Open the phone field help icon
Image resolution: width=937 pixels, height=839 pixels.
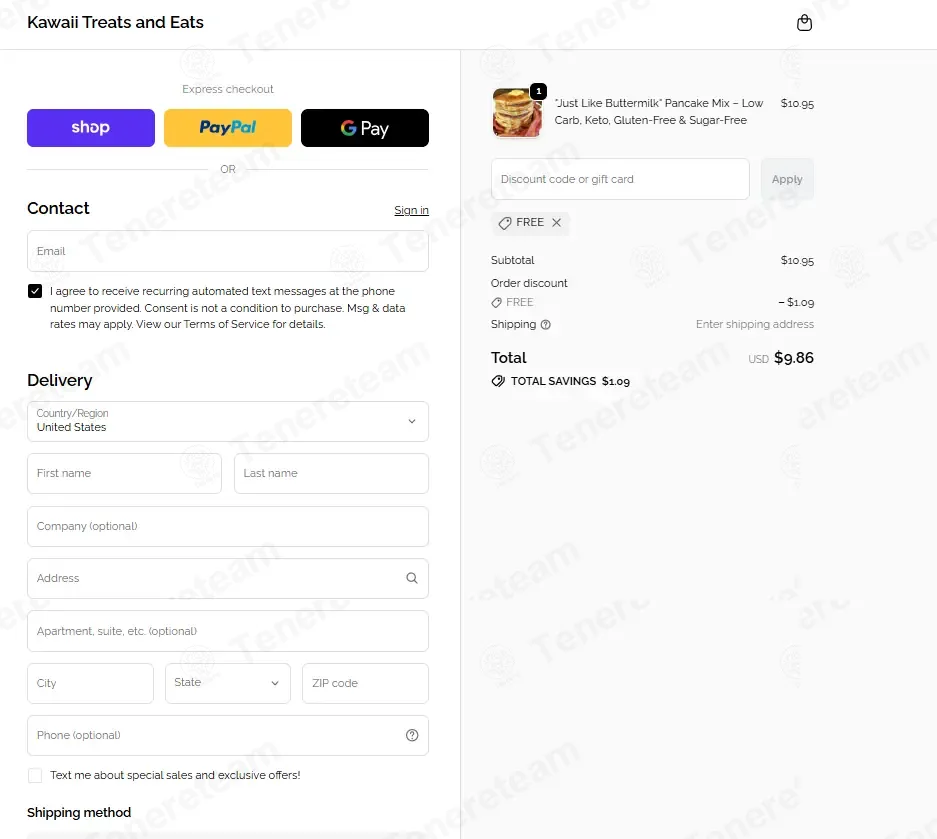tap(412, 735)
